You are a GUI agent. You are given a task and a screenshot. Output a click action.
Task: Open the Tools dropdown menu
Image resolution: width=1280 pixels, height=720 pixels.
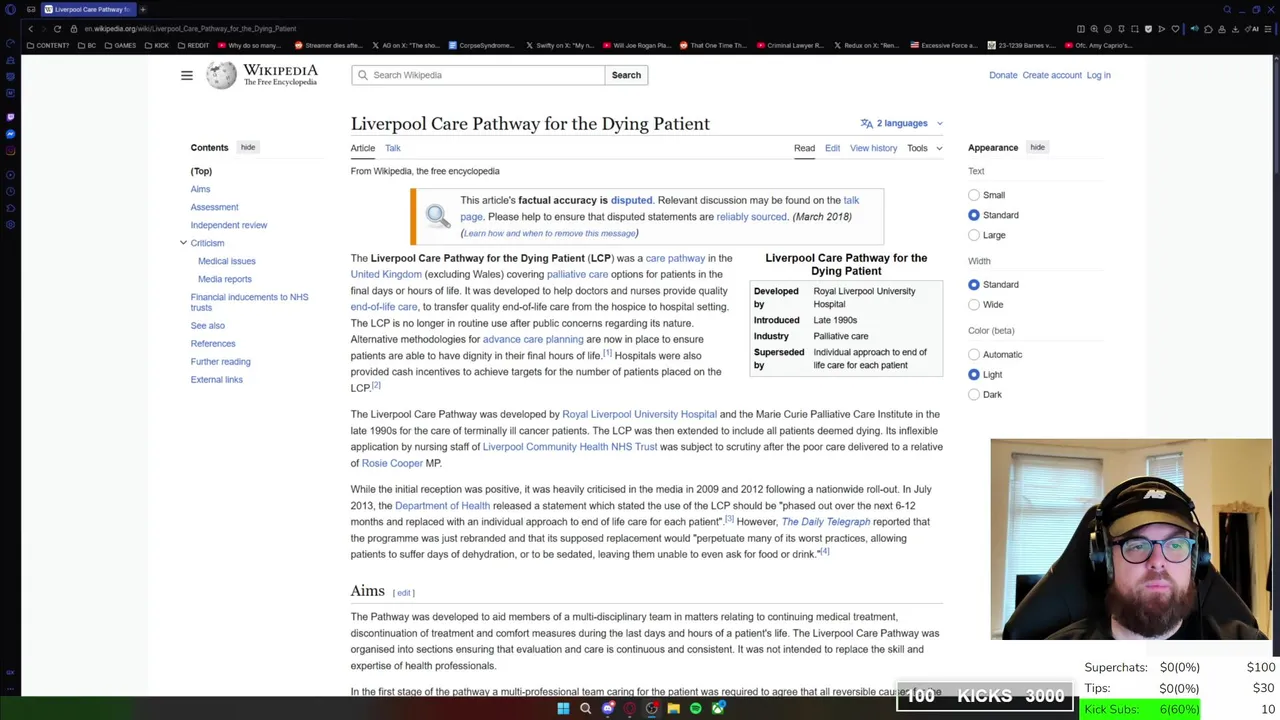click(924, 148)
